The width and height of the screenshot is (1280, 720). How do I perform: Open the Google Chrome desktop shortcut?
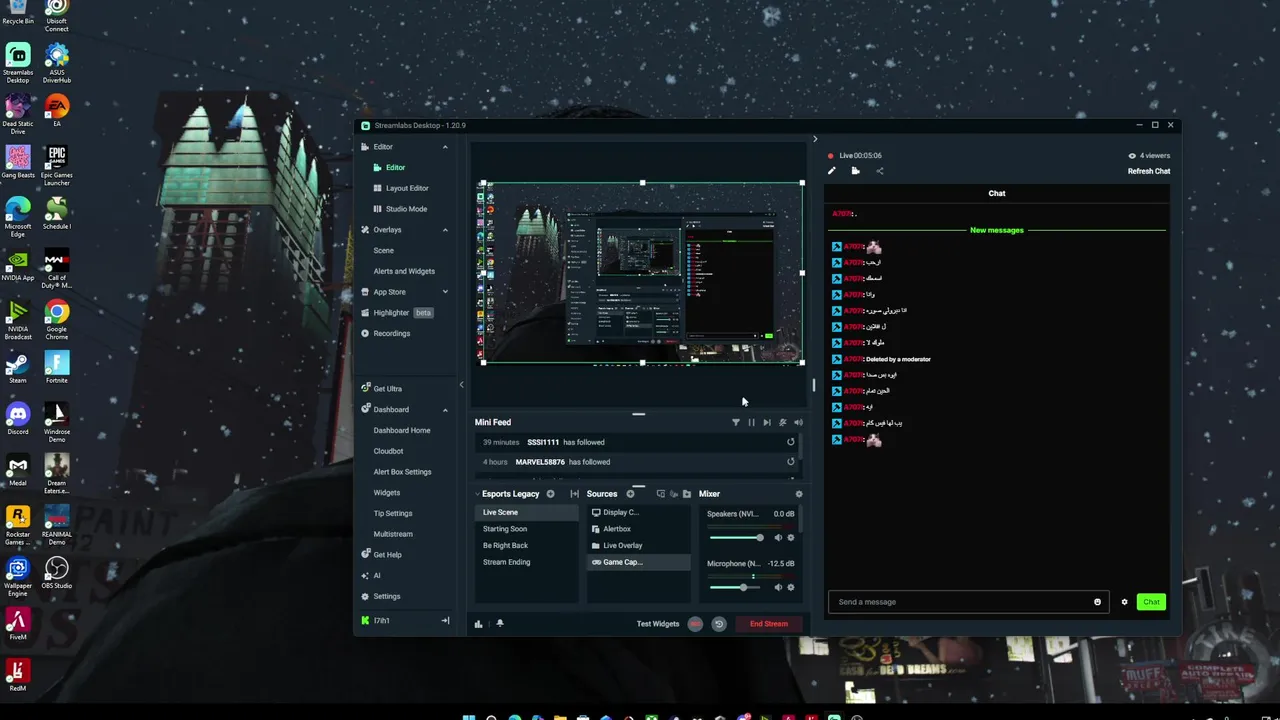56,316
